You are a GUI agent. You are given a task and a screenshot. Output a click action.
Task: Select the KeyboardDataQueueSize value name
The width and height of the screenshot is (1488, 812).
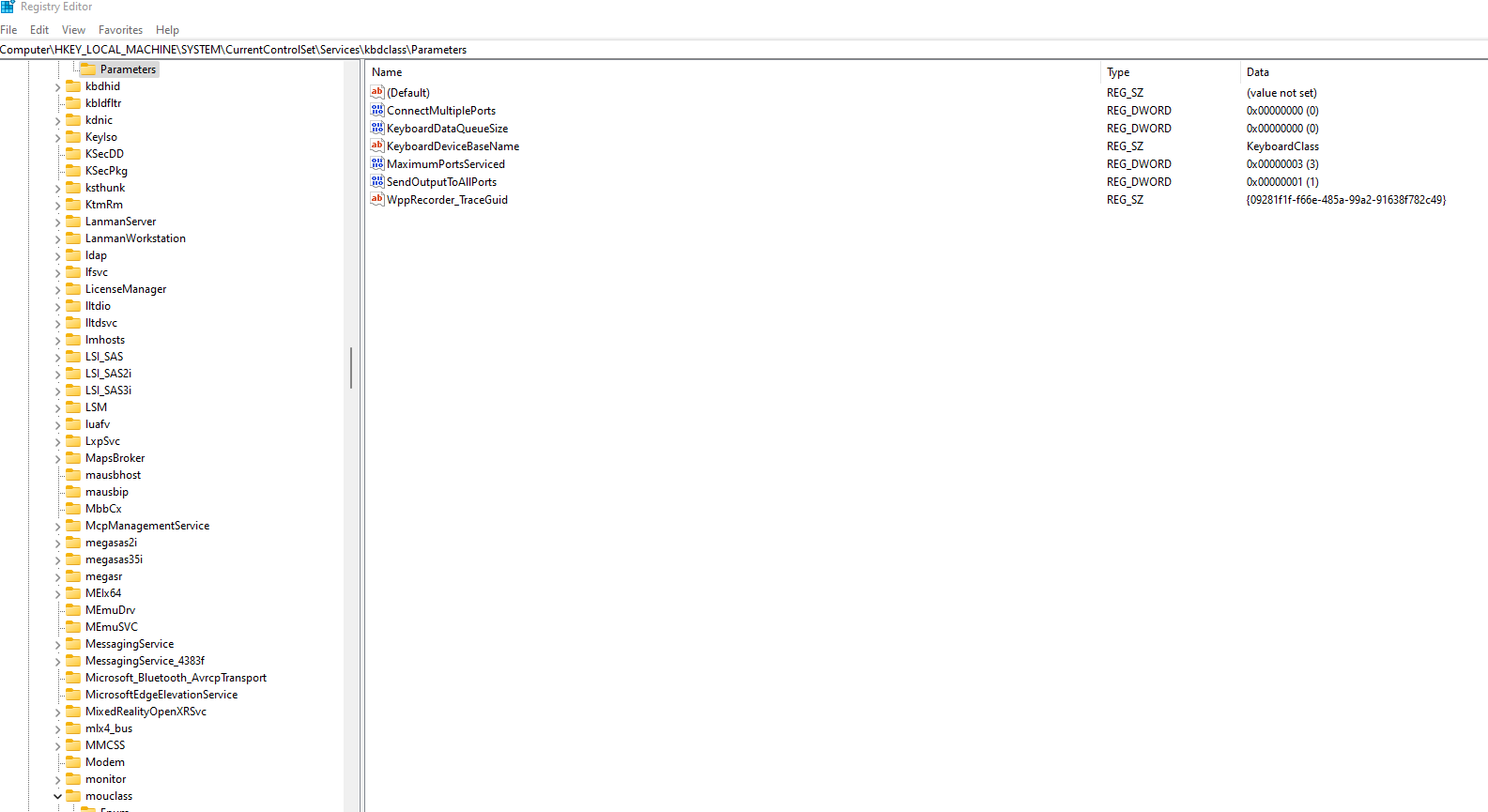coord(447,129)
